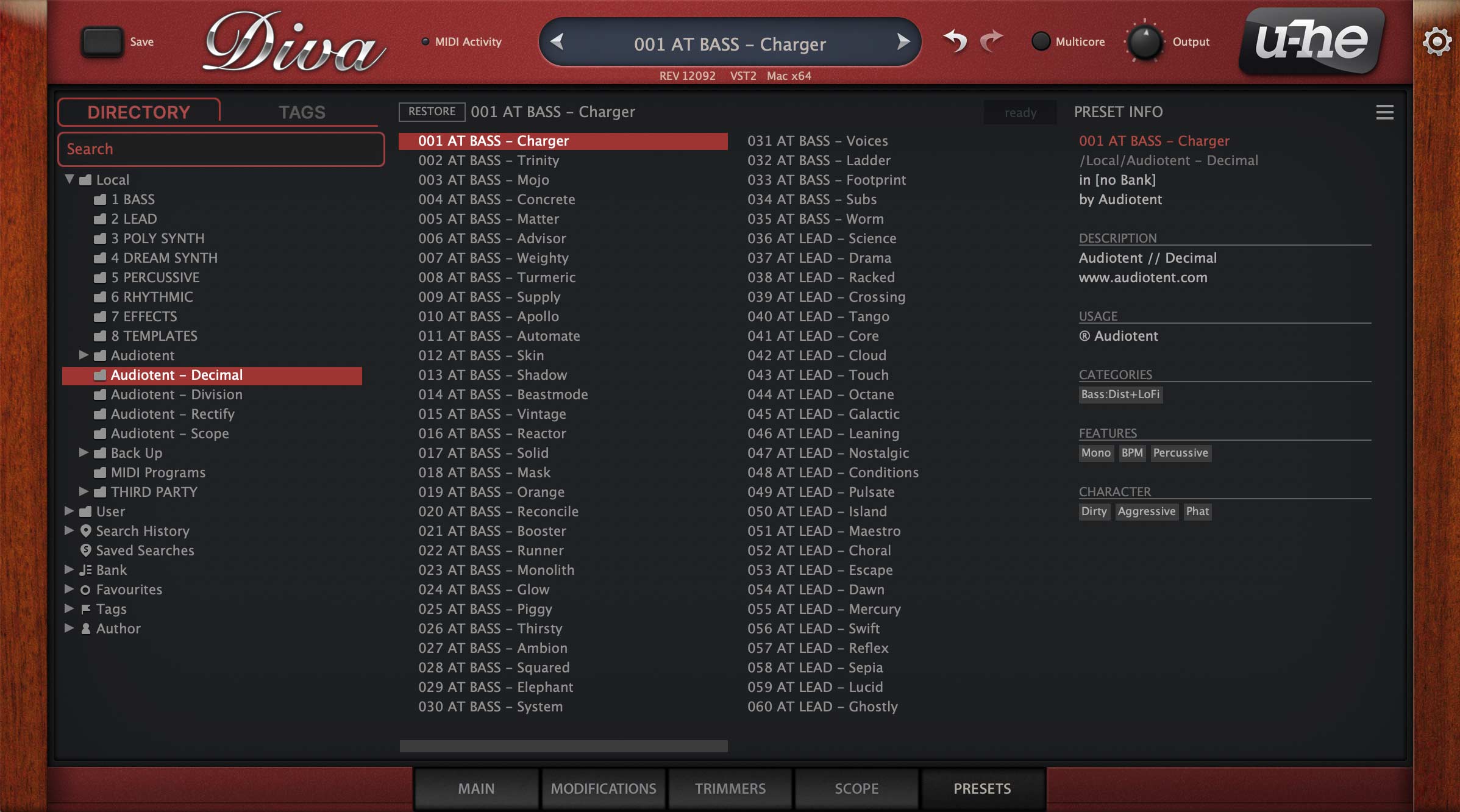
Task: Click the u-he logo badge
Action: pyautogui.click(x=1312, y=41)
